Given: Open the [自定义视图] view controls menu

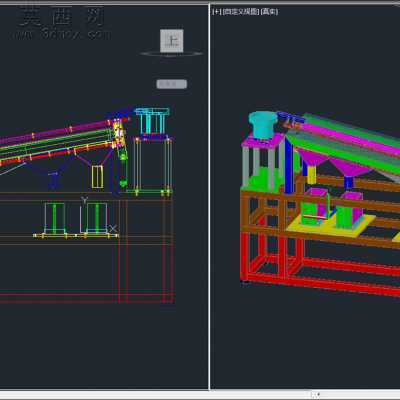Looking at the screenshot, I should [241, 12].
